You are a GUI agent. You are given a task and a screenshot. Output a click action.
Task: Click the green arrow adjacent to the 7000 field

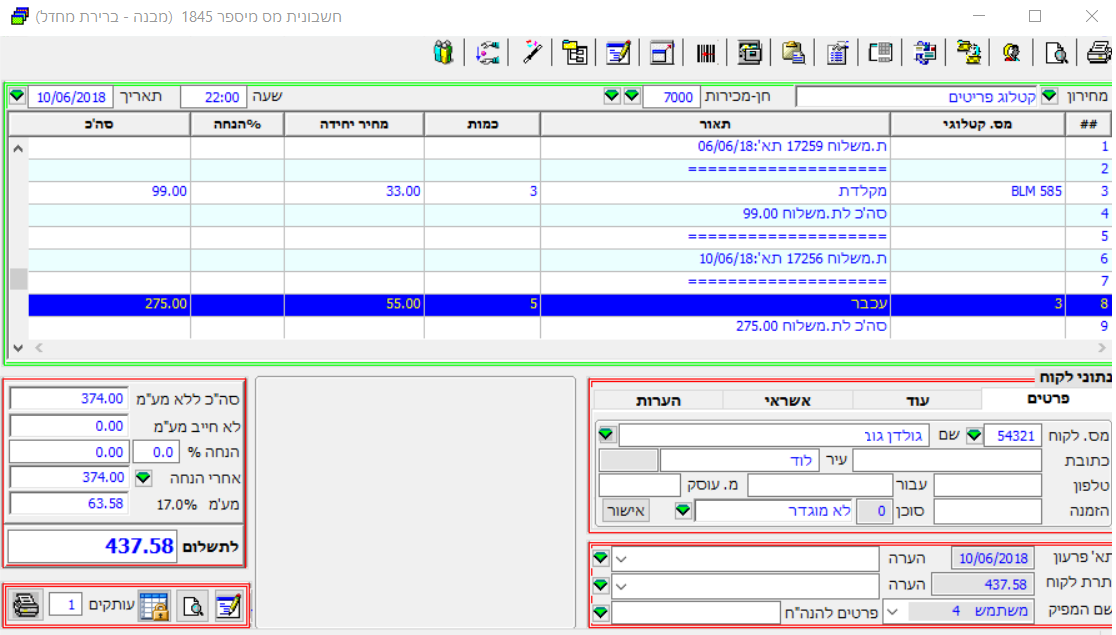[x=631, y=95]
